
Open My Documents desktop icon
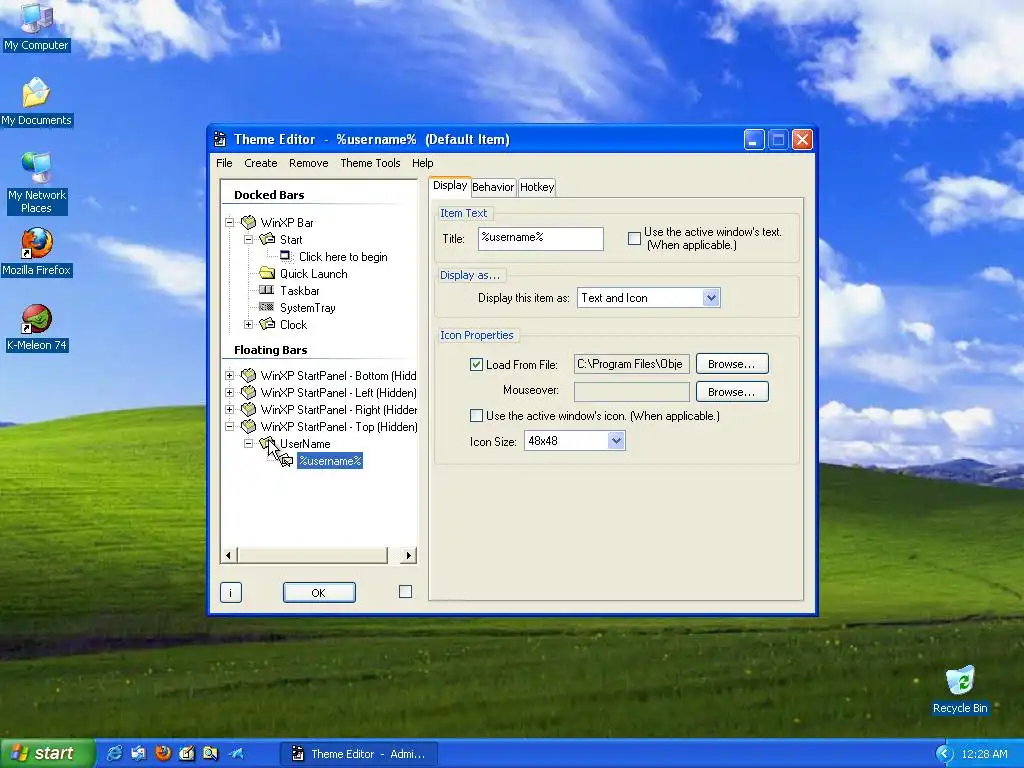pyautogui.click(x=36, y=102)
